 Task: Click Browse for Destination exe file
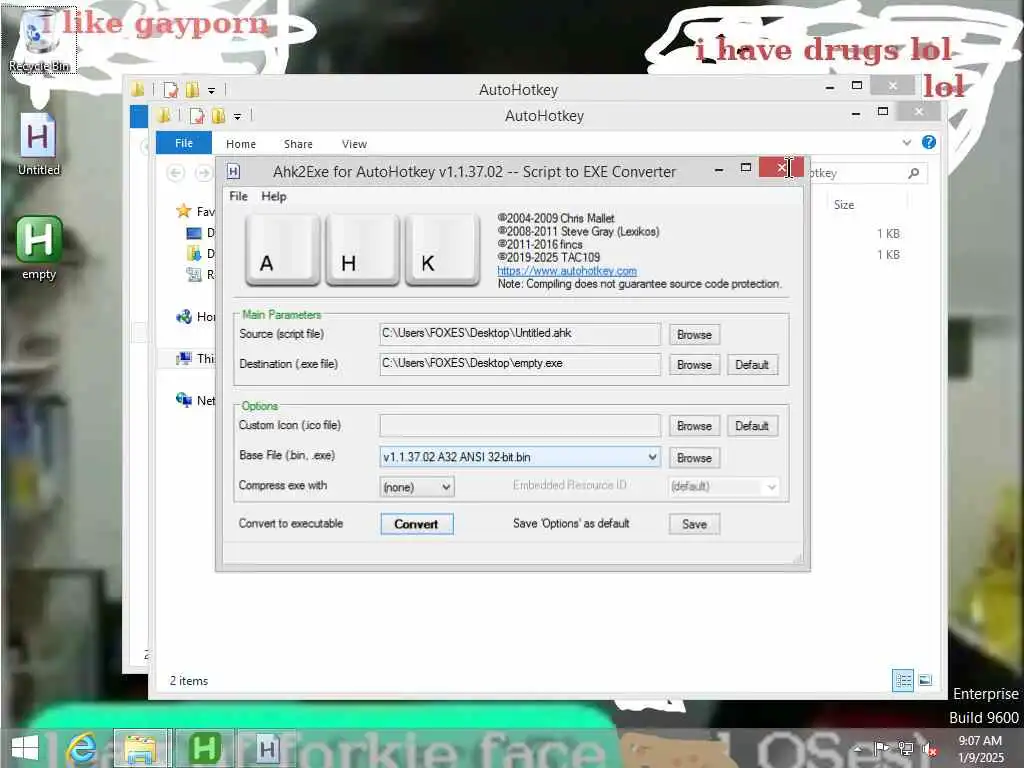tap(694, 364)
